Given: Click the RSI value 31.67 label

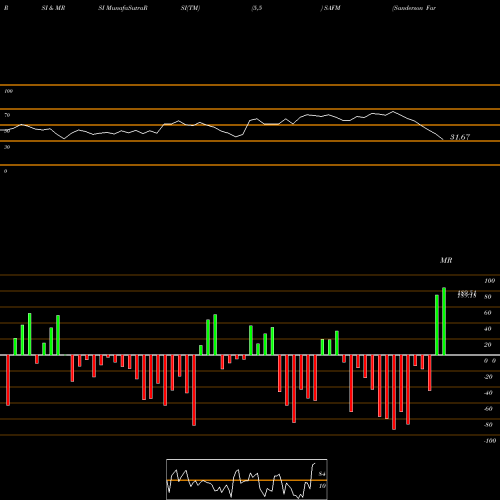Looking at the screenshot, I should pos(460,137).
